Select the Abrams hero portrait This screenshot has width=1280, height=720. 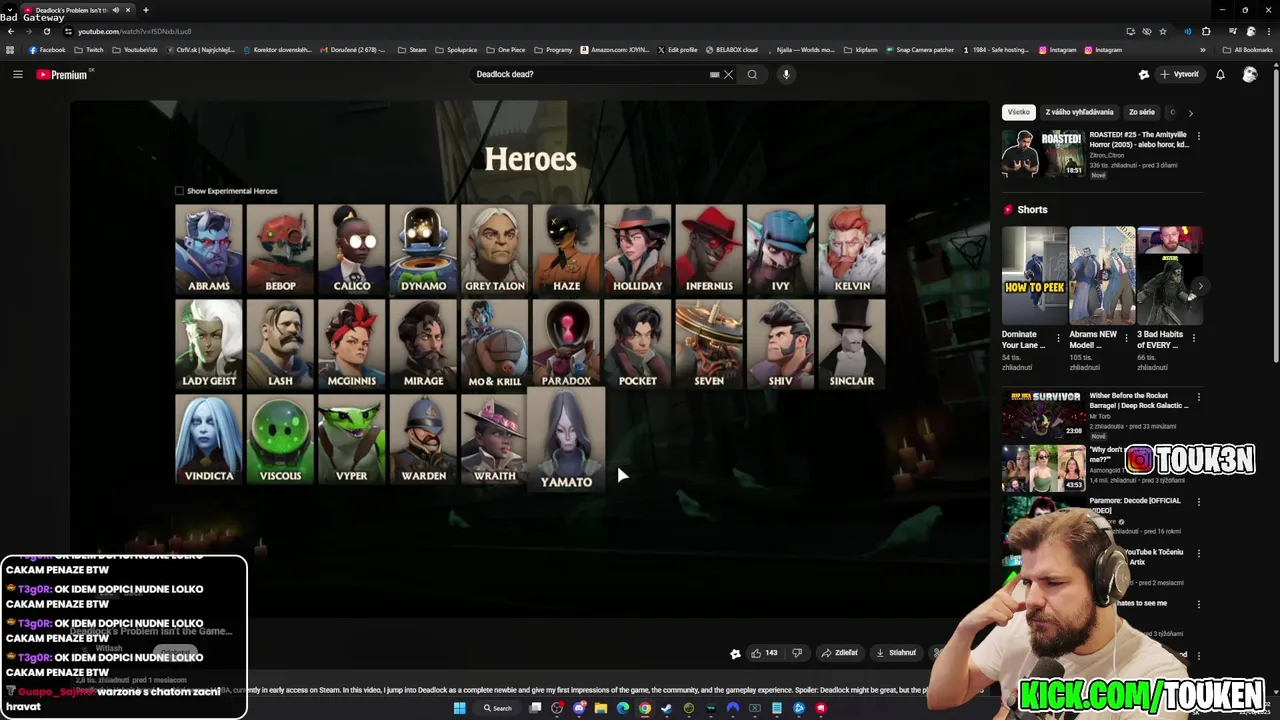(x=209, y=249)
